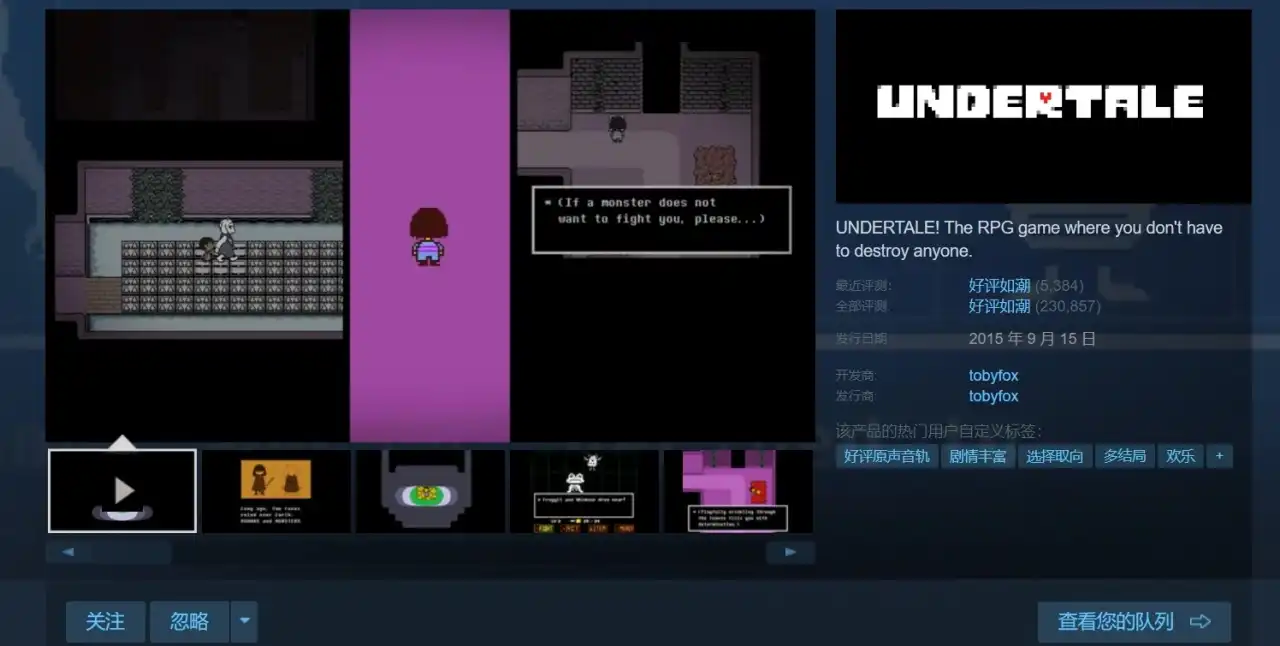1280x646 pixels.
Task: View the Froggit battle screenshot thumbnail
Action: (x=584, y=491)
